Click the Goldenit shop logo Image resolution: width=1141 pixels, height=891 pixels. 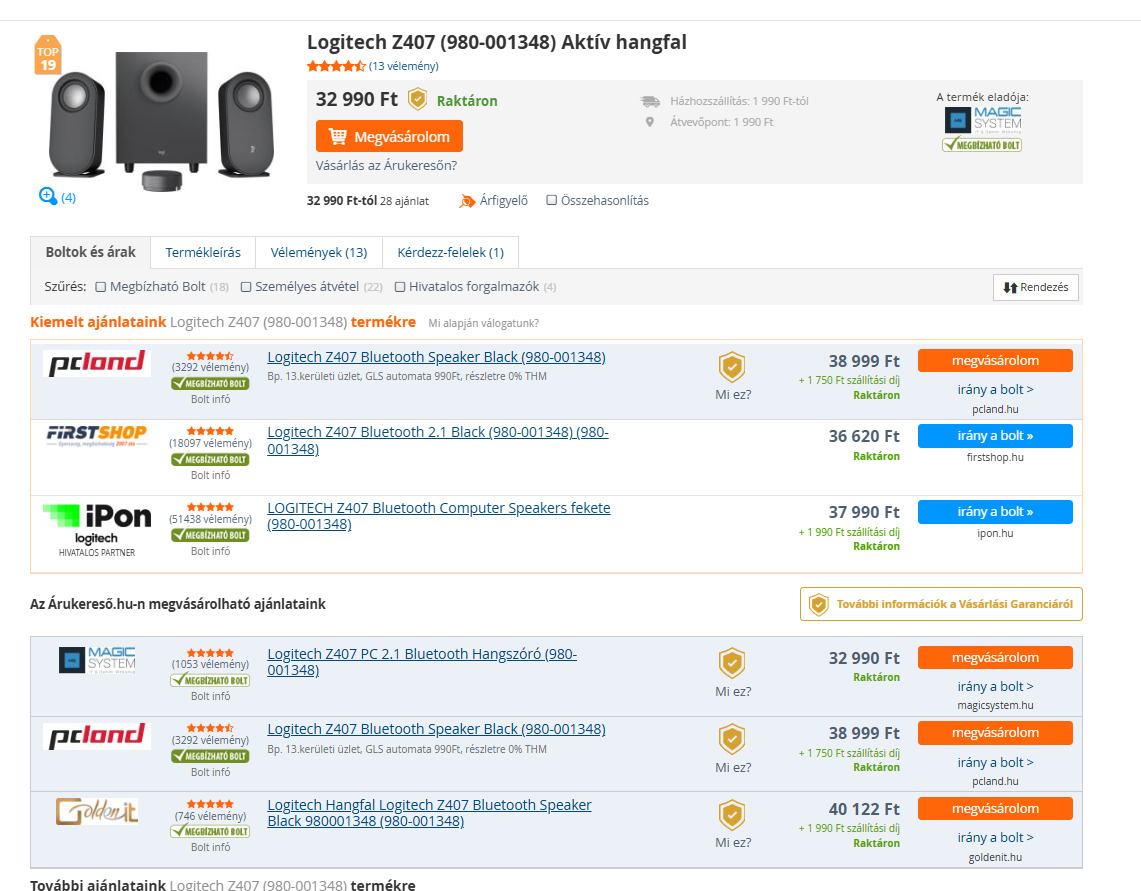point(97,811)
